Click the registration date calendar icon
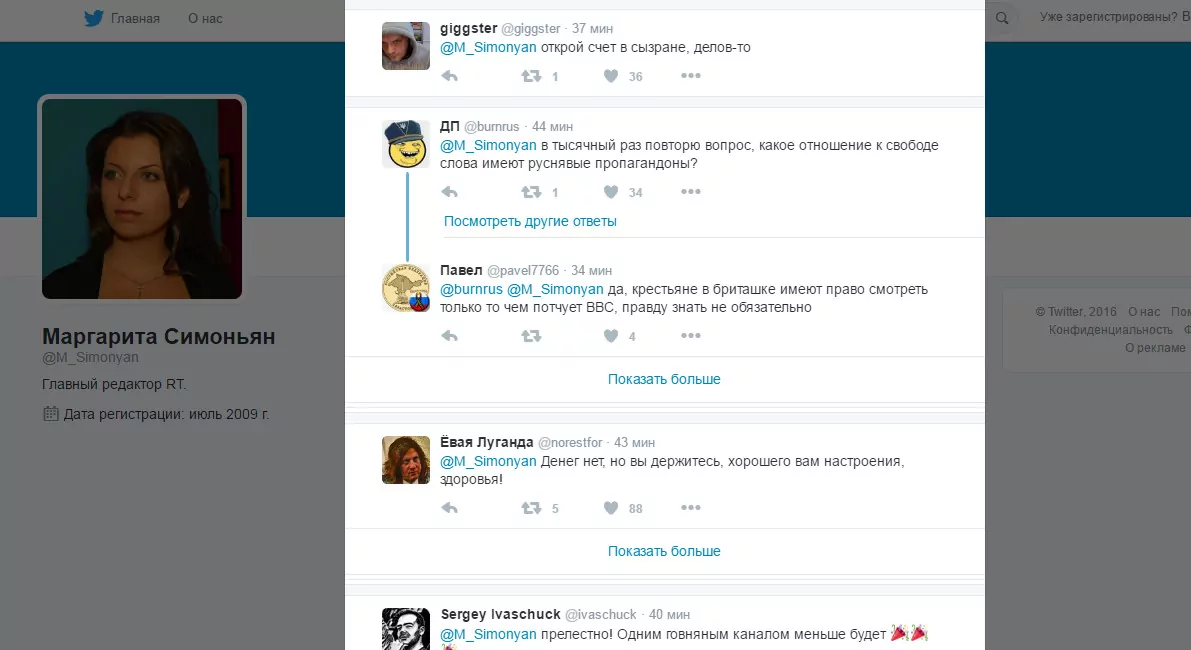1191x650 pixels. click(51, 414)
